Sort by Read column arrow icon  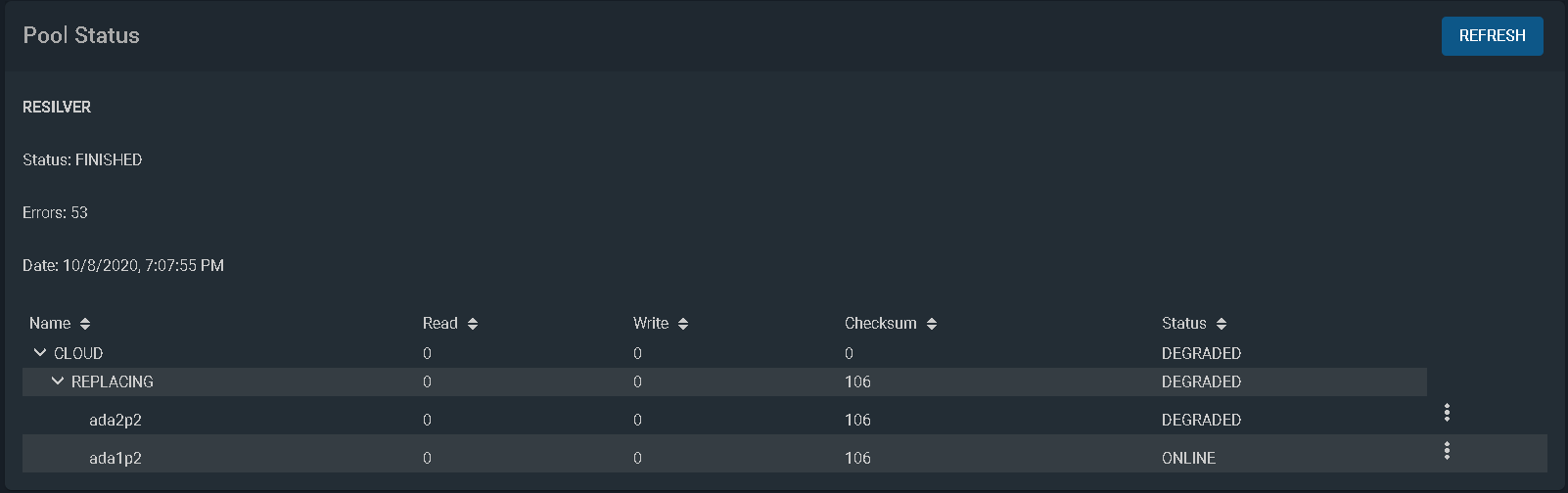(x=473, y=324)
